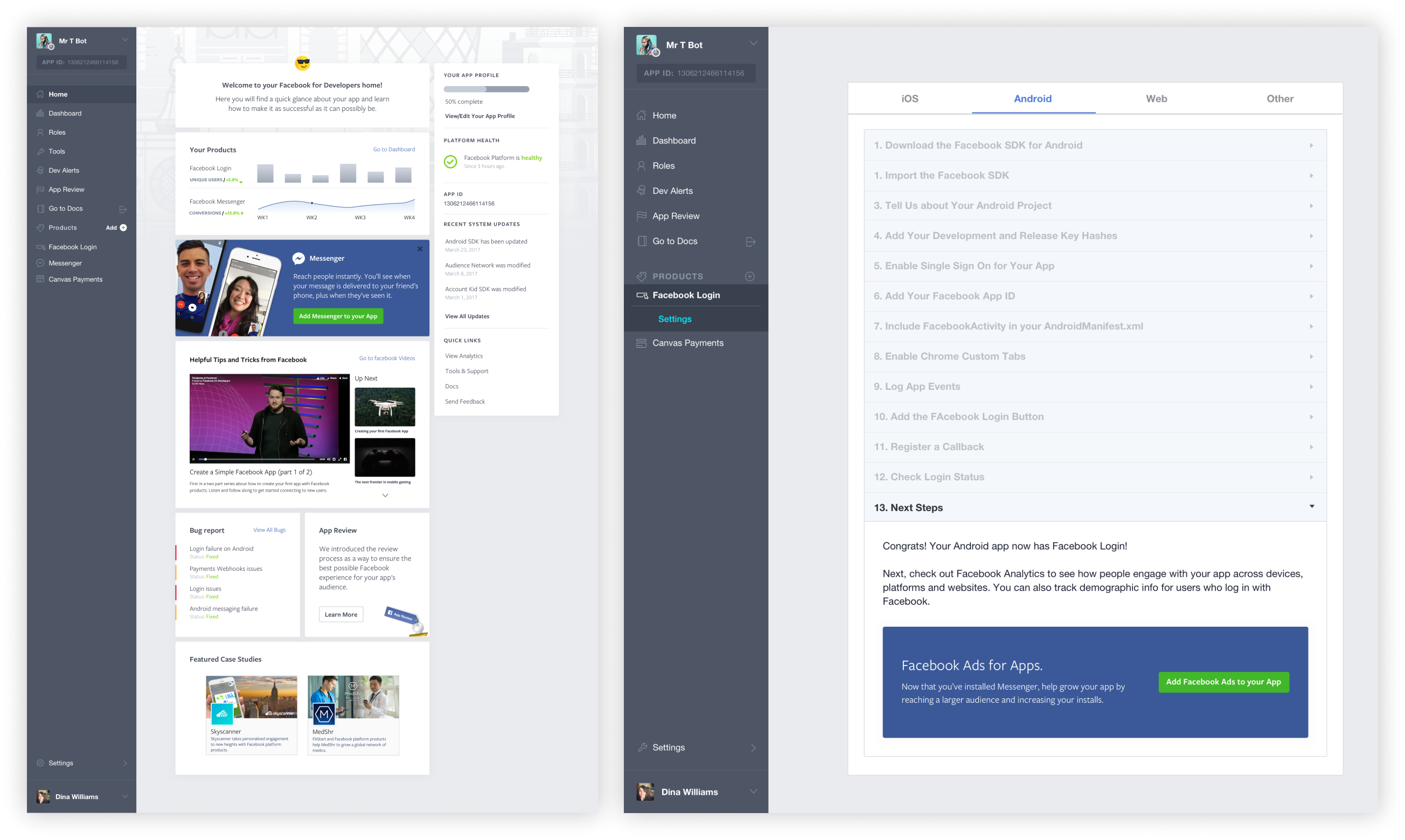Viewport: 1405px width, 840px height.
Task: Expand the Dina Williams menu in right sidebar
Action: point(753,792)
